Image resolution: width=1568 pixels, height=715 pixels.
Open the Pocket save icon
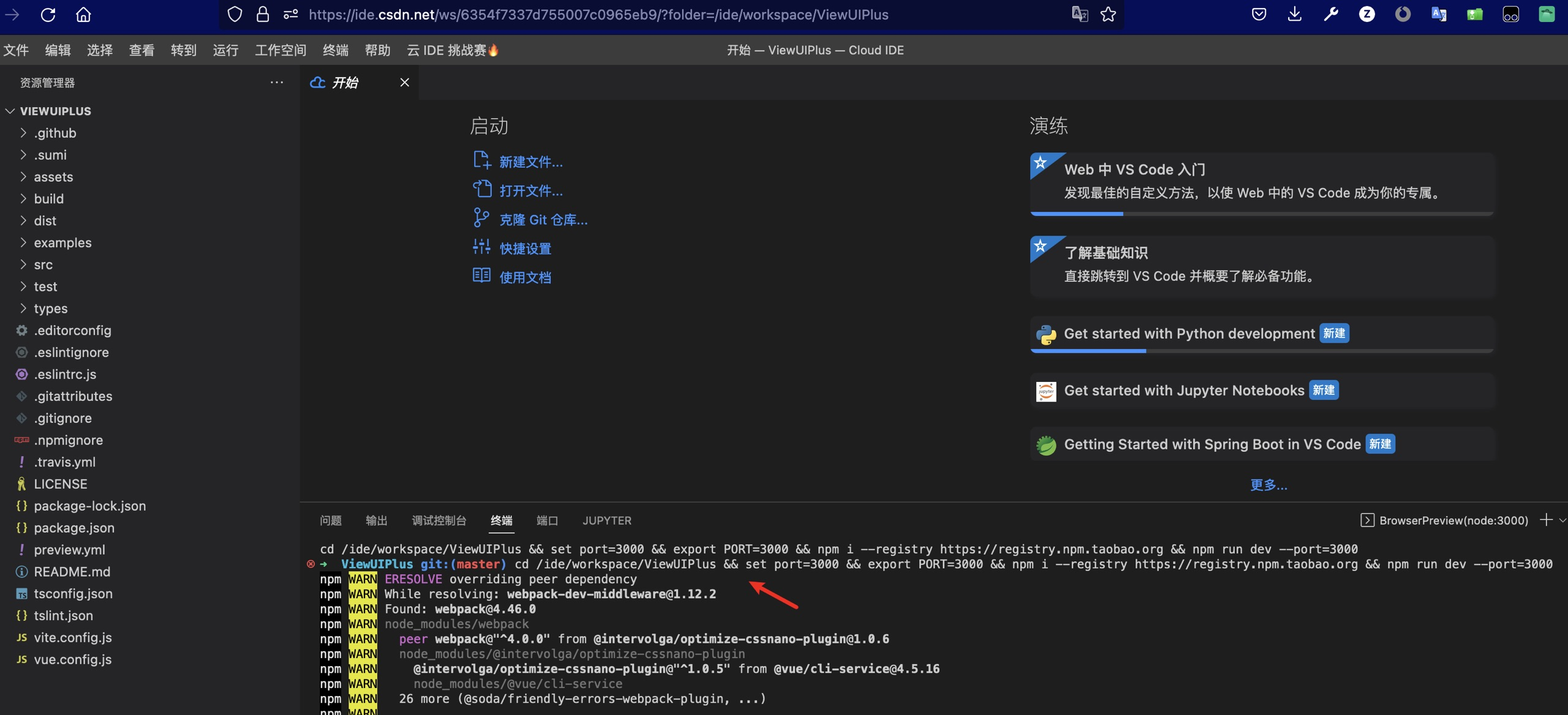click(1259, 14)
